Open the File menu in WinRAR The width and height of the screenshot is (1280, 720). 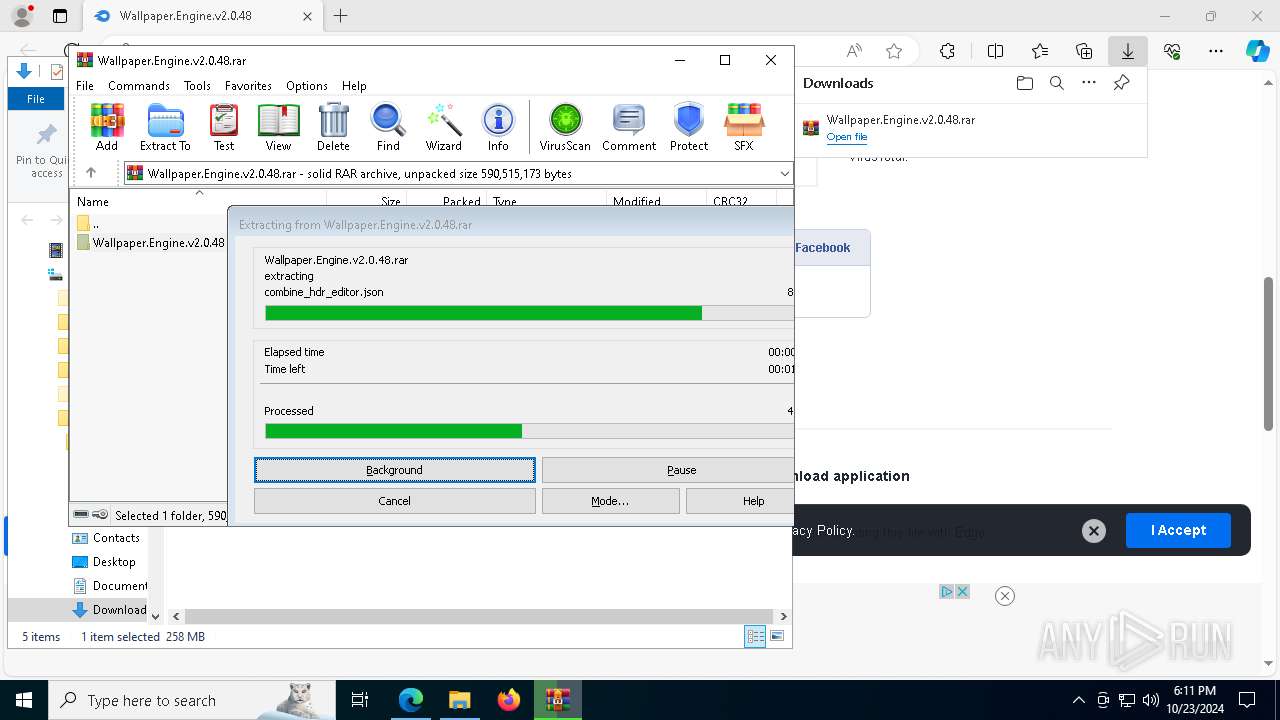coord(85,86)
